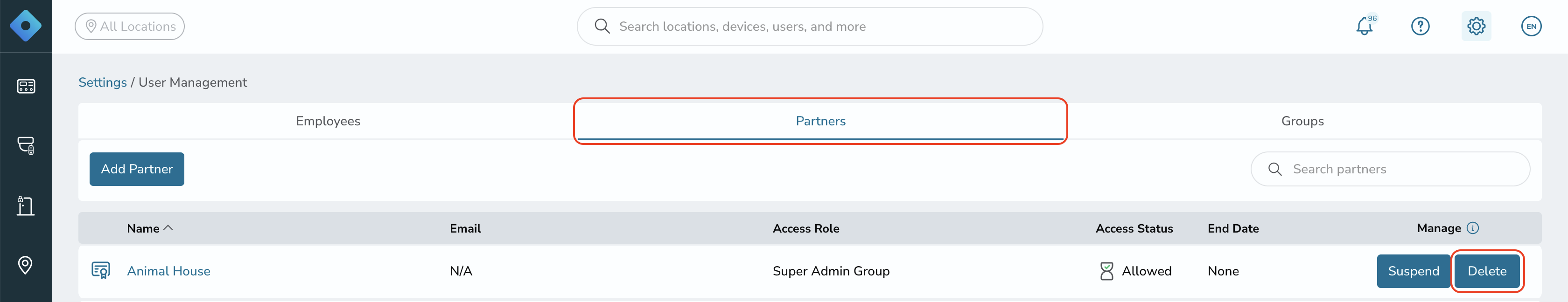Viewport: 1568px width, 302px height.
Task: Click the blue diamond app logo
Action: coord(26,26)
